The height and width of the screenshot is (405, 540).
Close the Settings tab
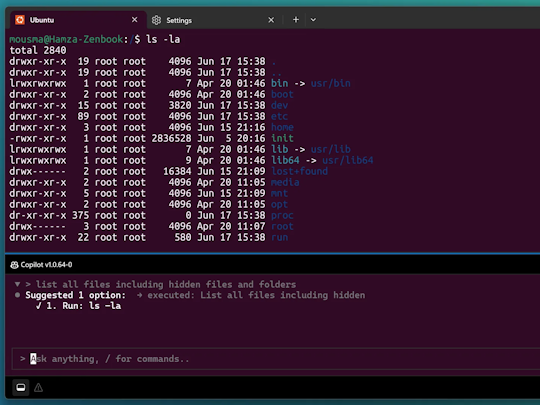(271, 20)
